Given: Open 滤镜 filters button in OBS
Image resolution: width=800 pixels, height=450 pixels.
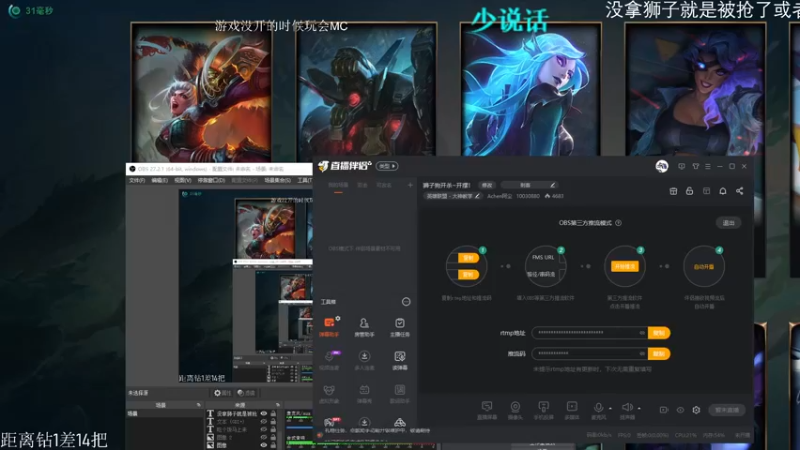Looking at the screenshot, I should [x=246, y=393].
